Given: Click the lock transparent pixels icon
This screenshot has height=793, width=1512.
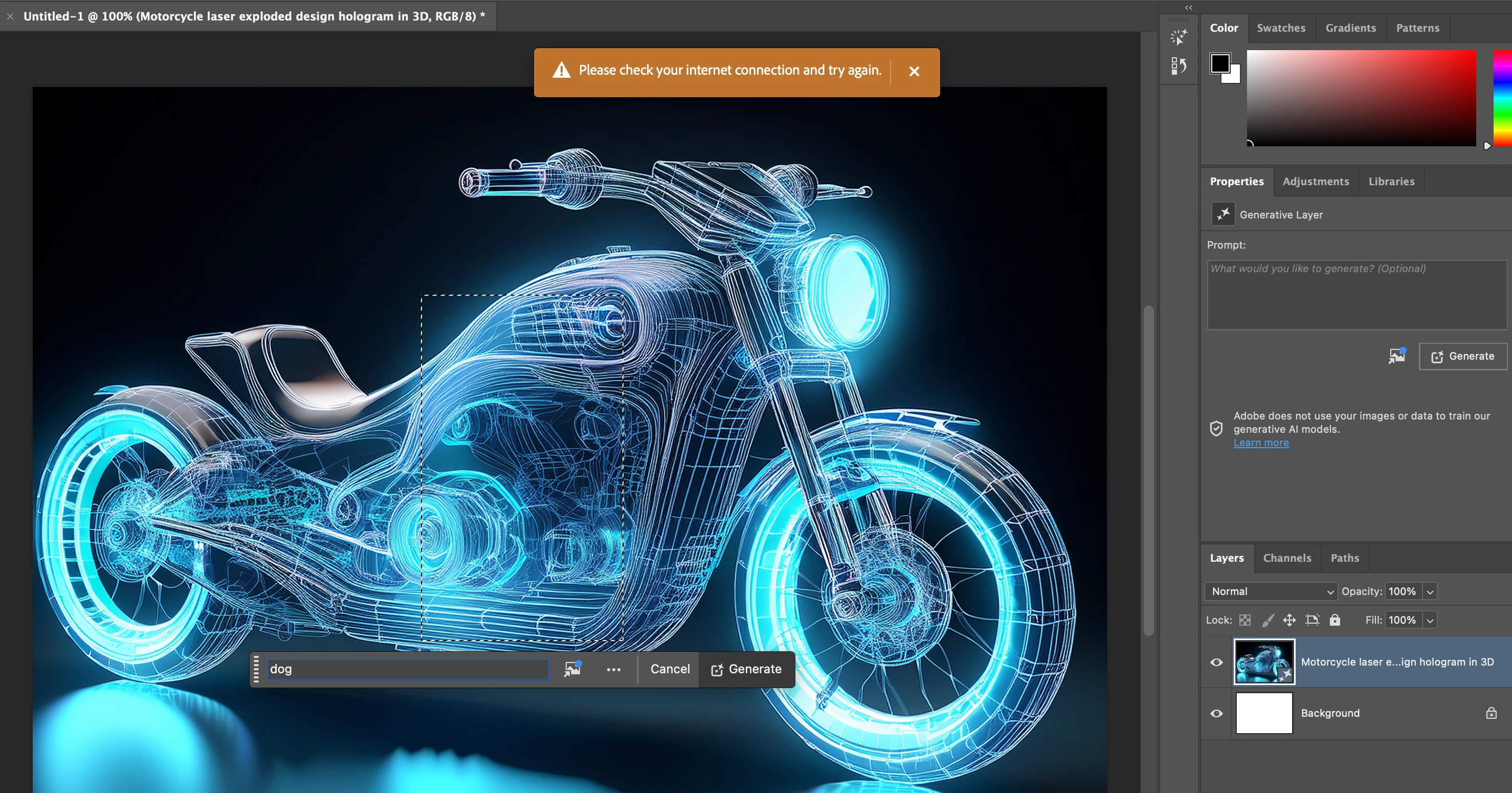Looking at the screenshot, I should pyautogui.click(x=1245, y=620).
